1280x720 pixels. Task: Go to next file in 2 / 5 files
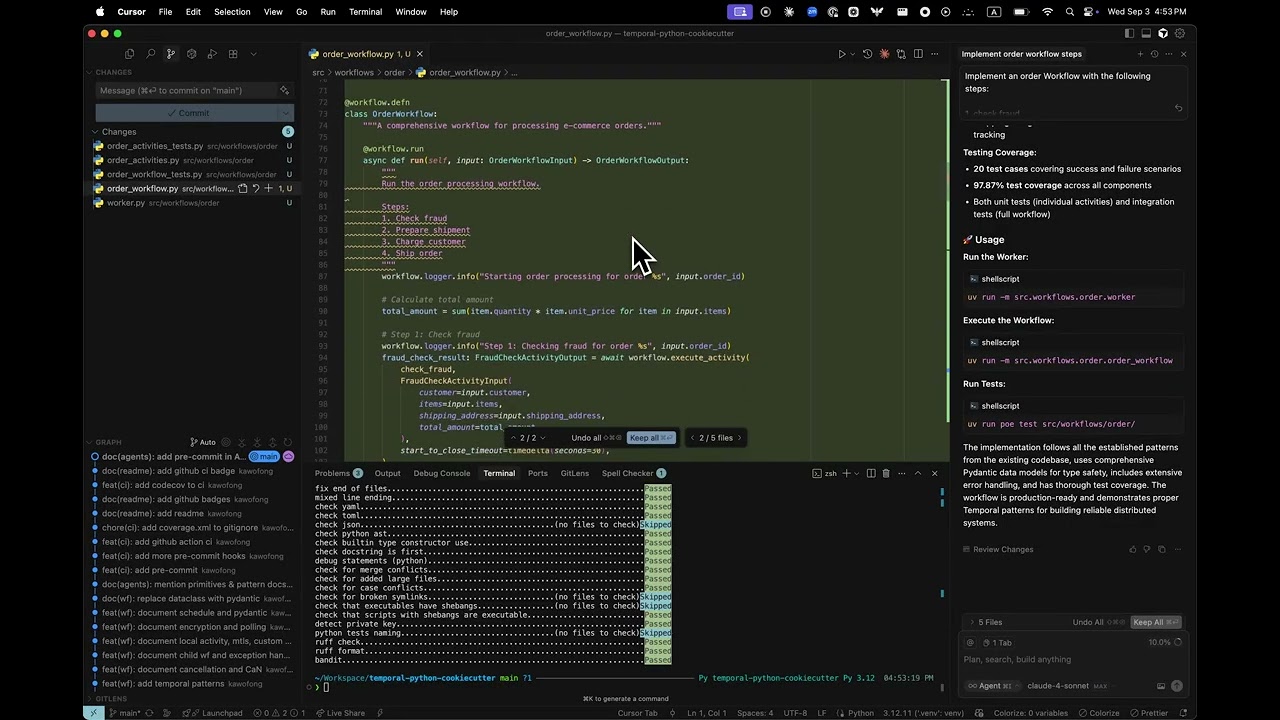[x=739, y=437]
